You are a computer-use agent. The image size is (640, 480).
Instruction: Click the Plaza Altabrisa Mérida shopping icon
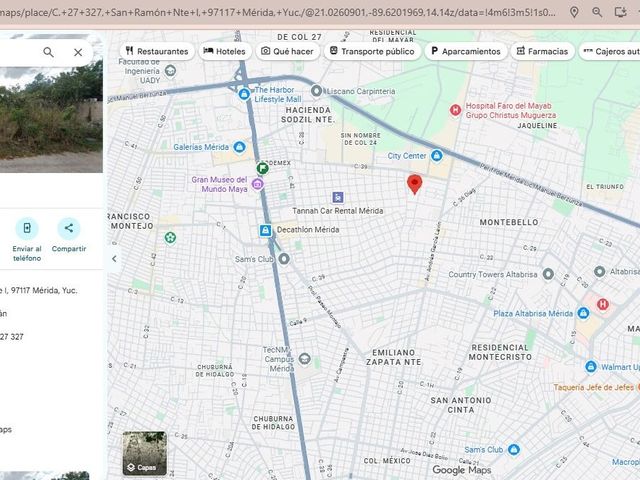(583, 313)
